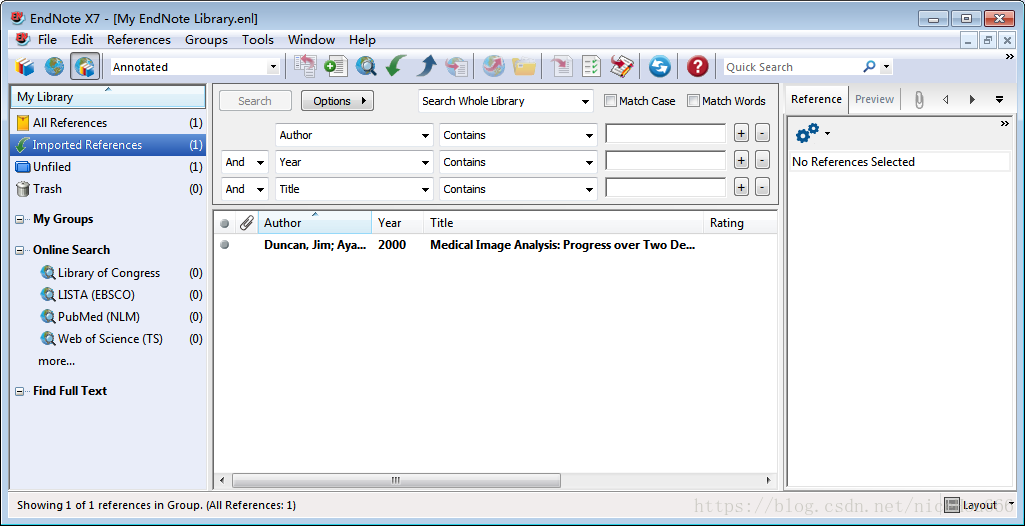Toggle read status dot of Duncan reference
This screenshot has height=526, width=1025.
point(225,245)
